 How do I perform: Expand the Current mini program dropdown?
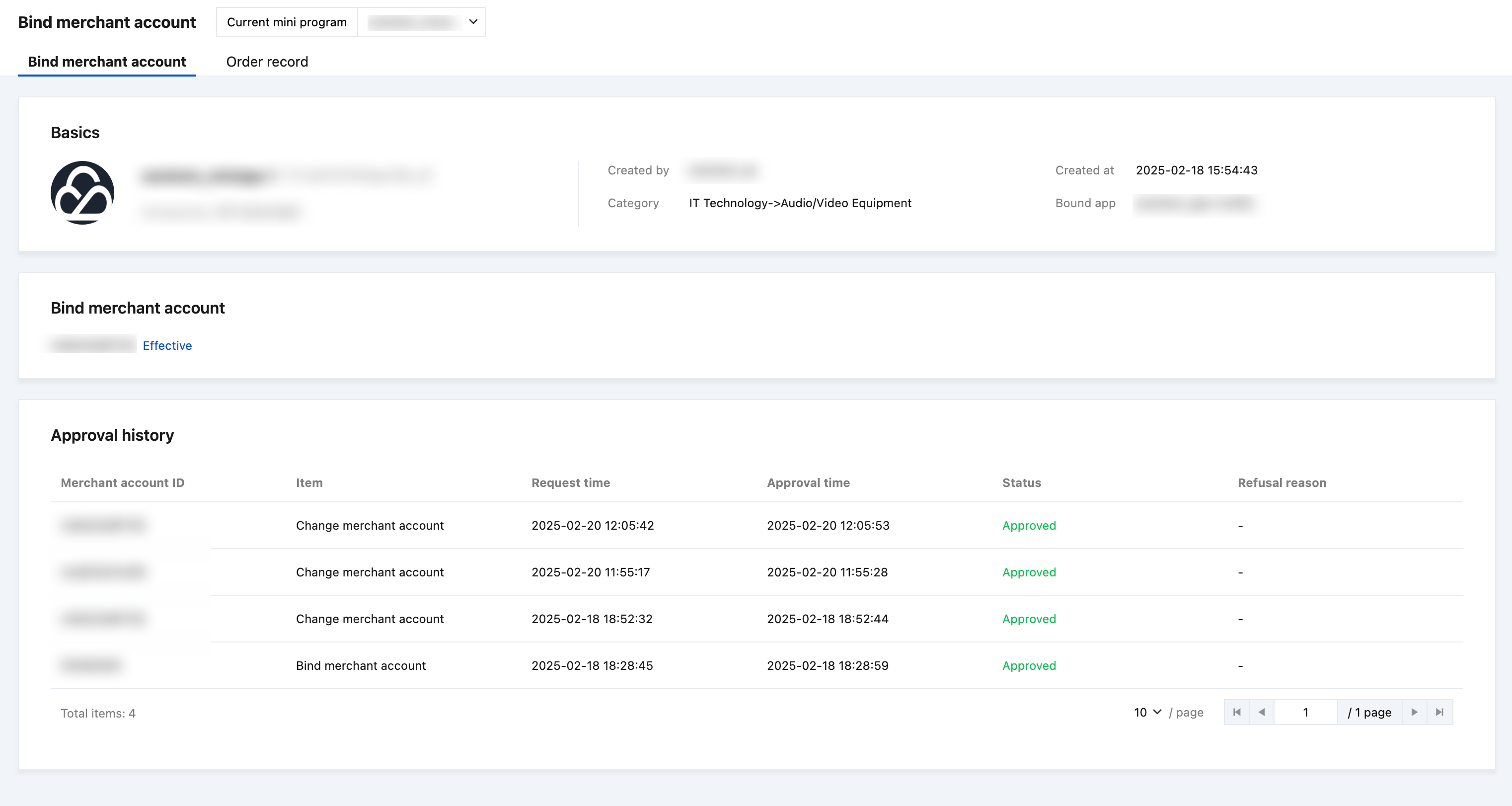pos(421,22)
